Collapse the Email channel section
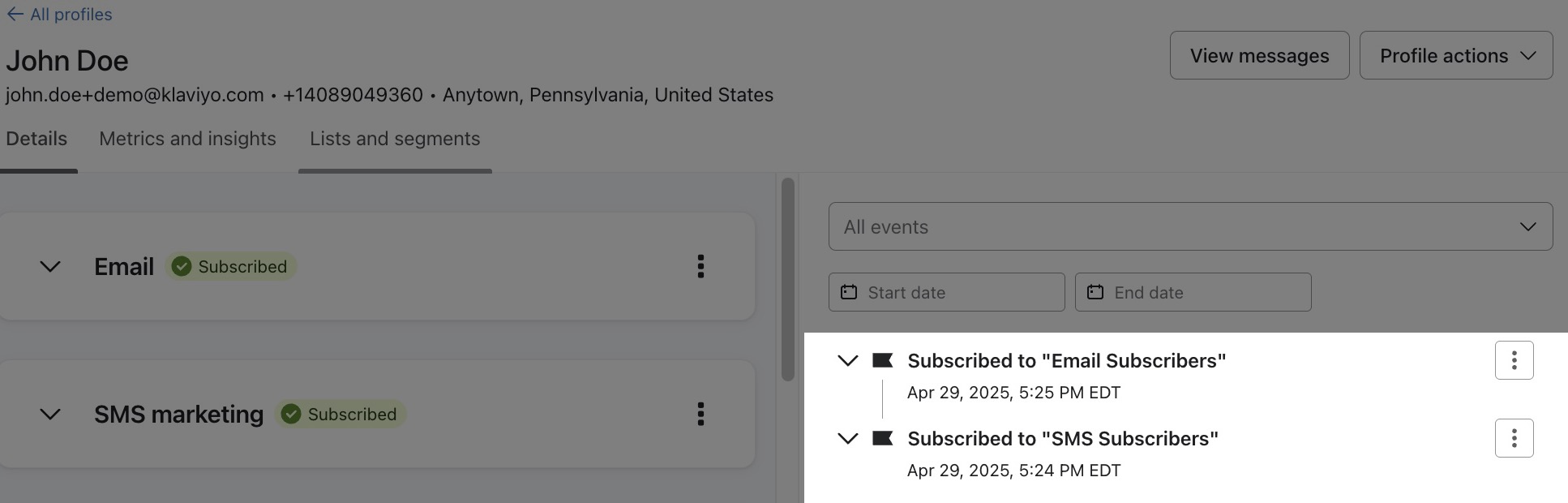The width and height of the screenshot is (1568, 503). click(50, 267)
